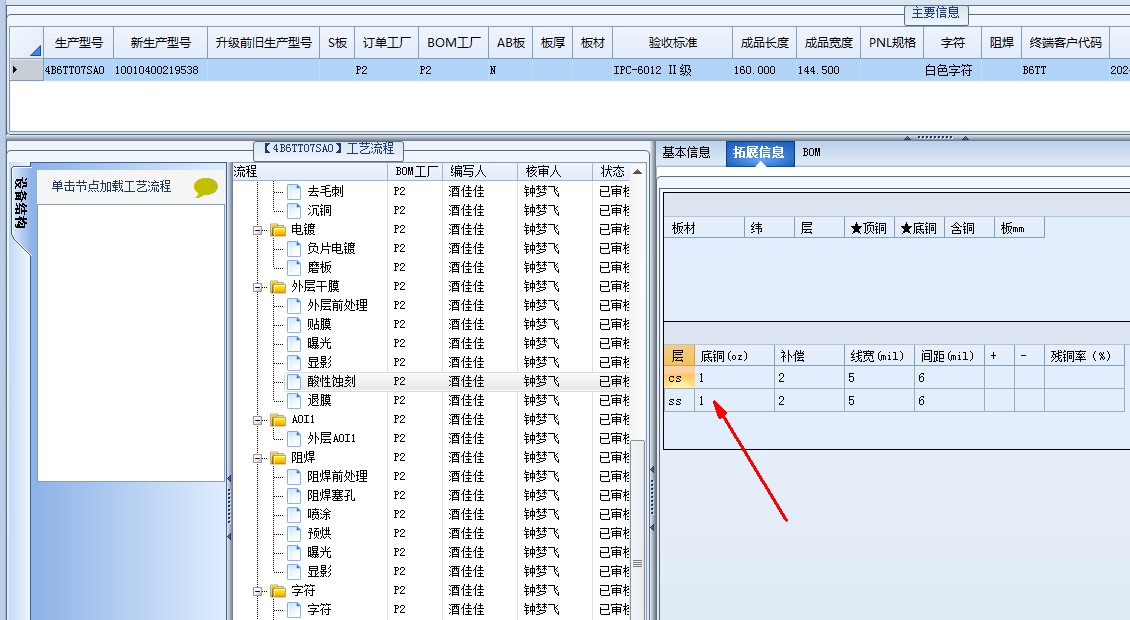1130x620 pixels.
Task: Click the 线宽 cell in cs row
Action: coord(879,378)
